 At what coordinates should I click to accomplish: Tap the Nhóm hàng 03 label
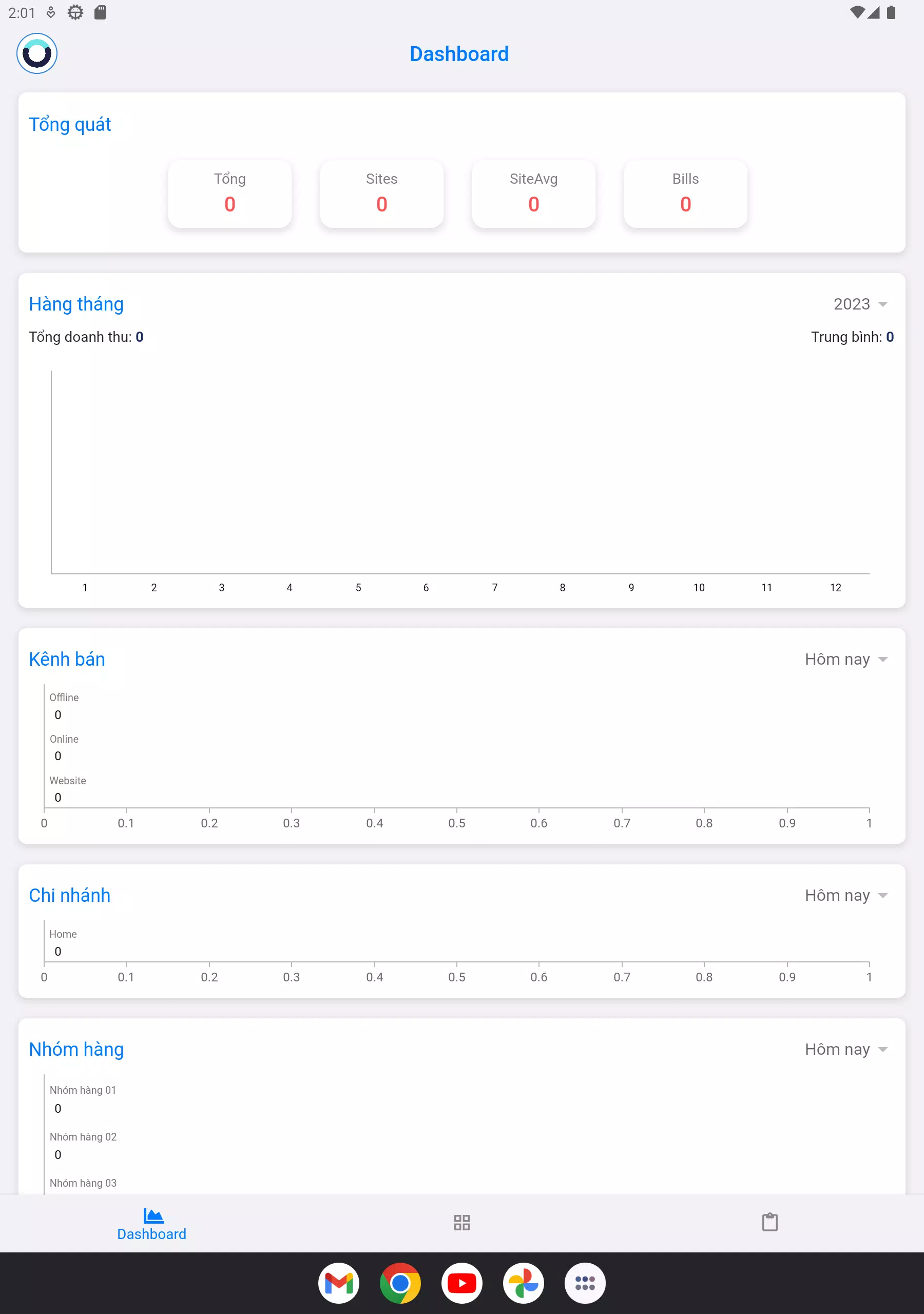pos(83,1183)
